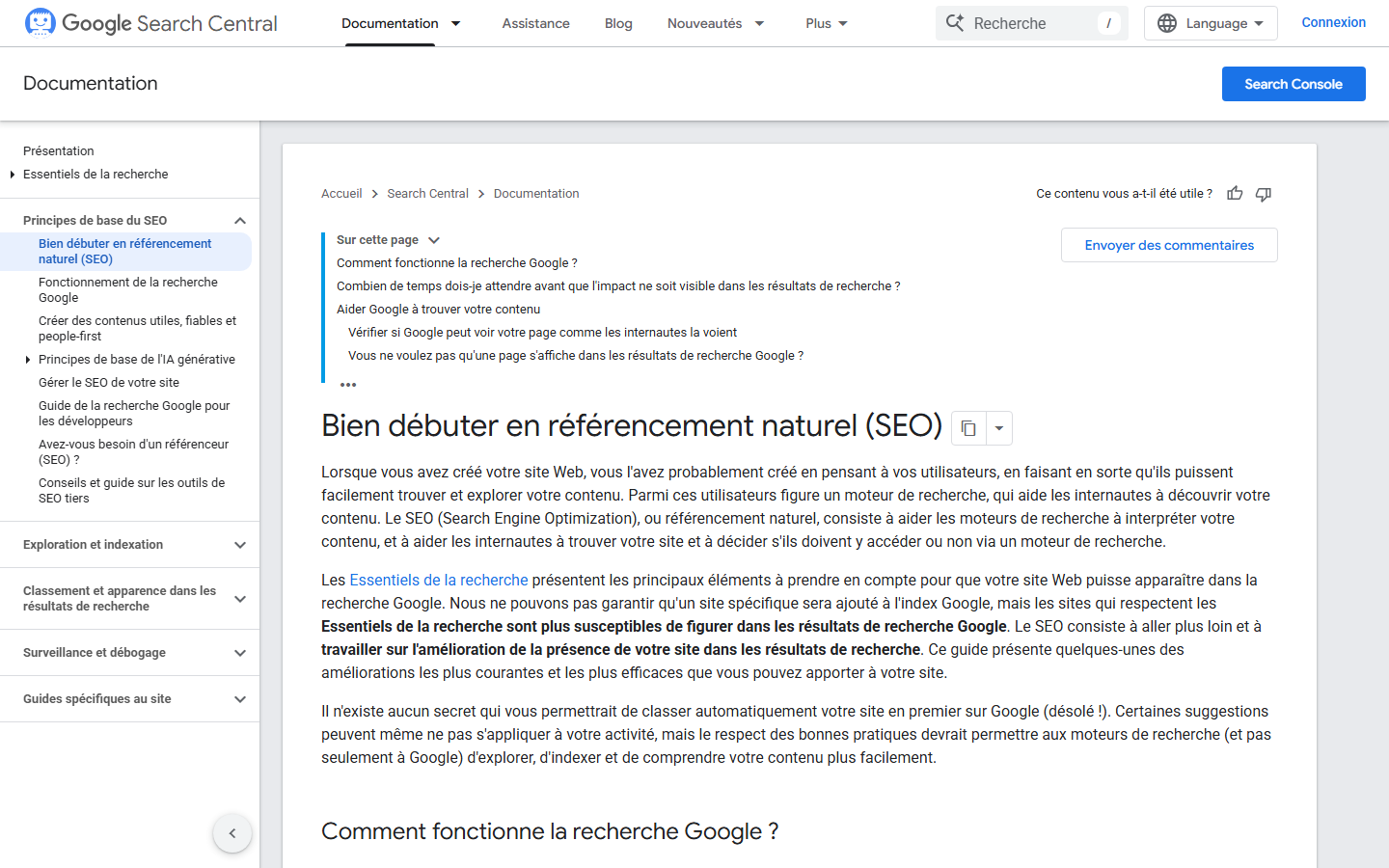Go to Documentation breadcrumb link

tap(536, 194)
